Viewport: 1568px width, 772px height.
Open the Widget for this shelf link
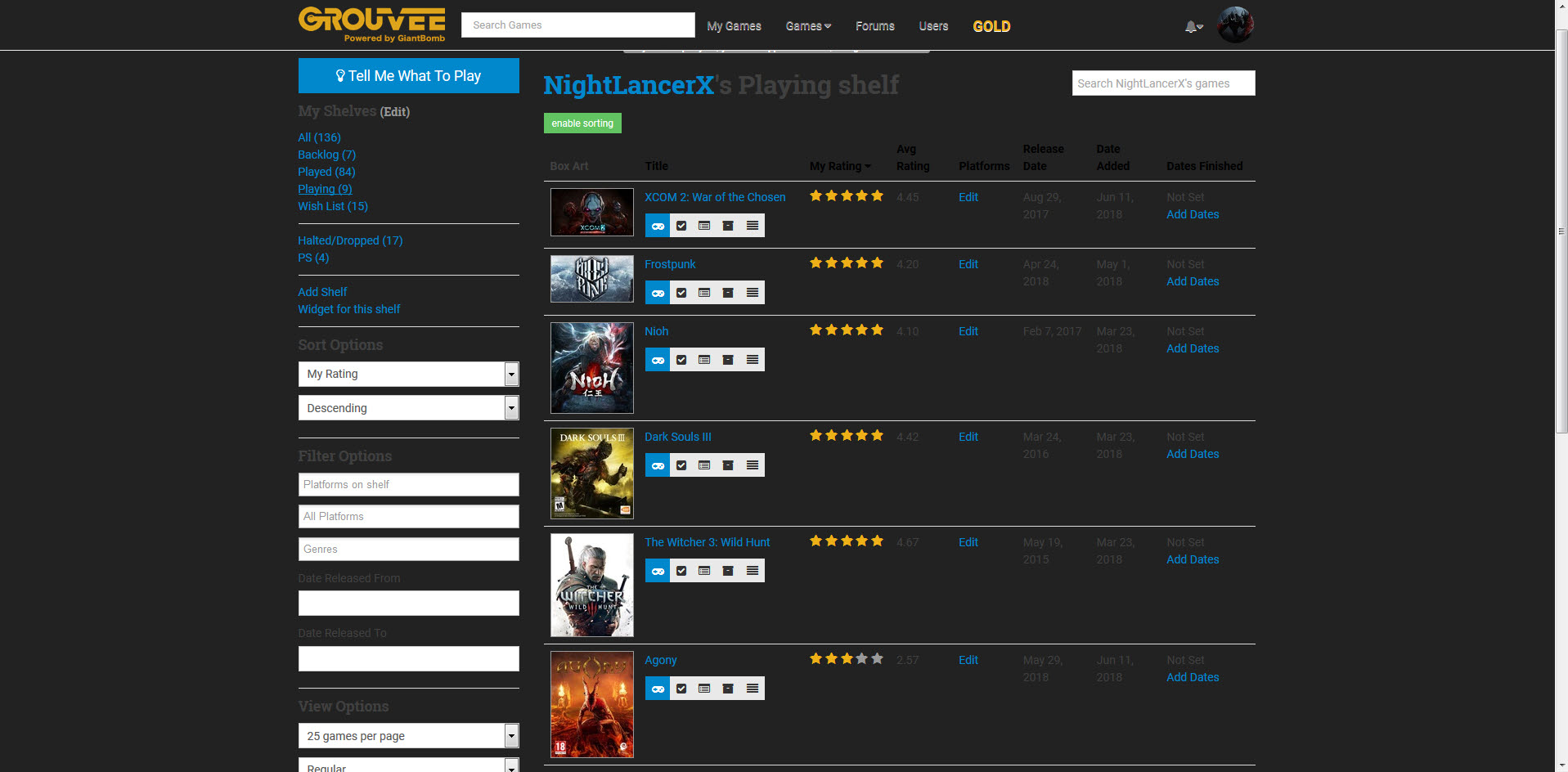[x=349, y=309]
